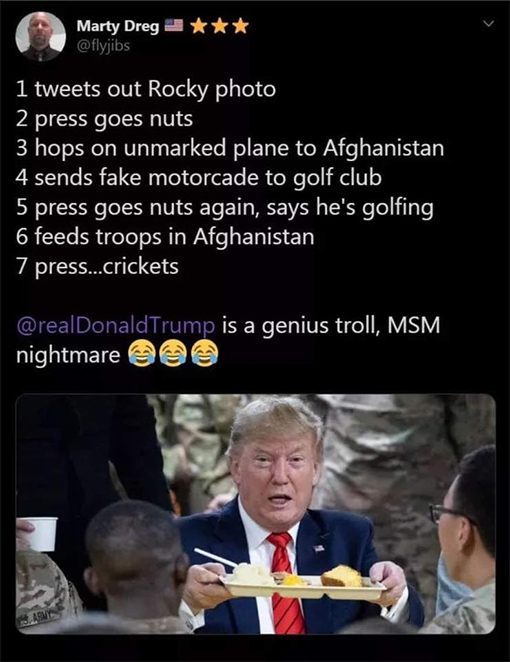This screenshot has width=510, height=662.
Task: Click the line '3 hops on unmarked plane to Afghanistan'
Action: click(x=230, y=148)
